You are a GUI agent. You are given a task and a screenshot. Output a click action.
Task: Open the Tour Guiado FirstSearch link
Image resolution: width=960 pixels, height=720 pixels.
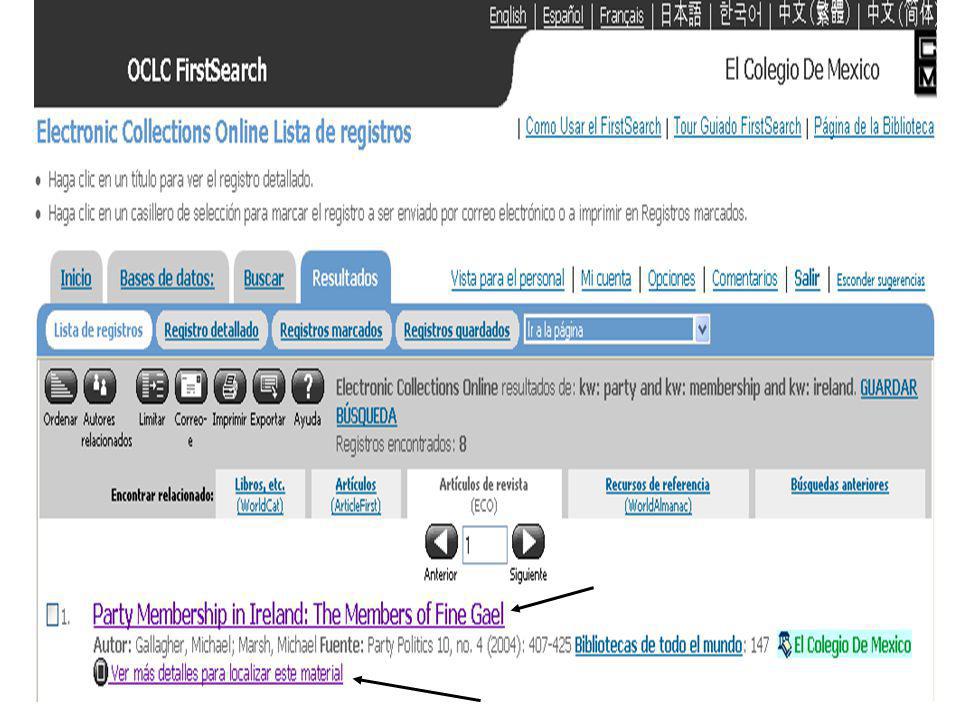coord(737,127)
